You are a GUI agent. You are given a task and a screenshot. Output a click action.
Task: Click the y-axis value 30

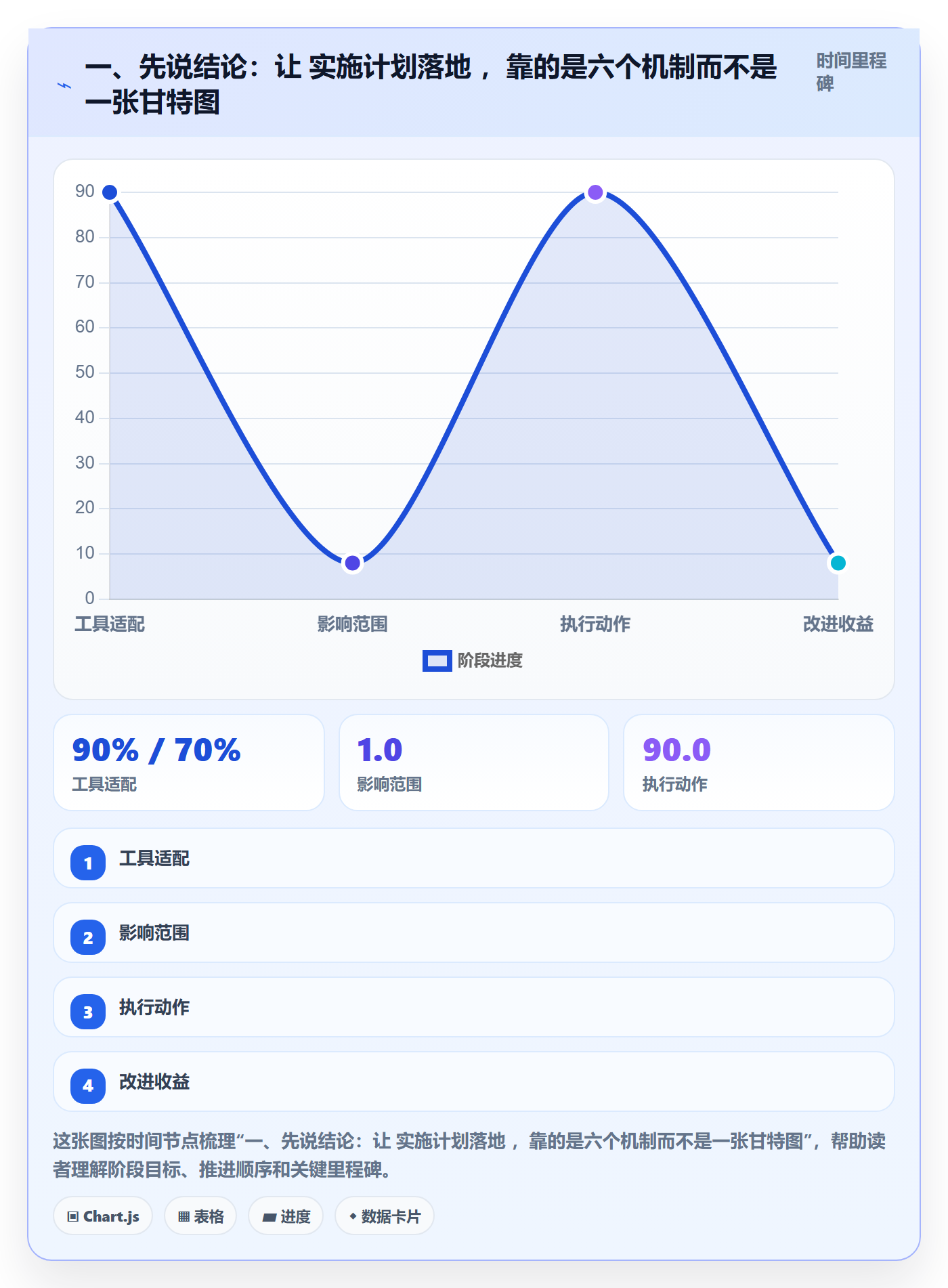(x=85, y=463)
